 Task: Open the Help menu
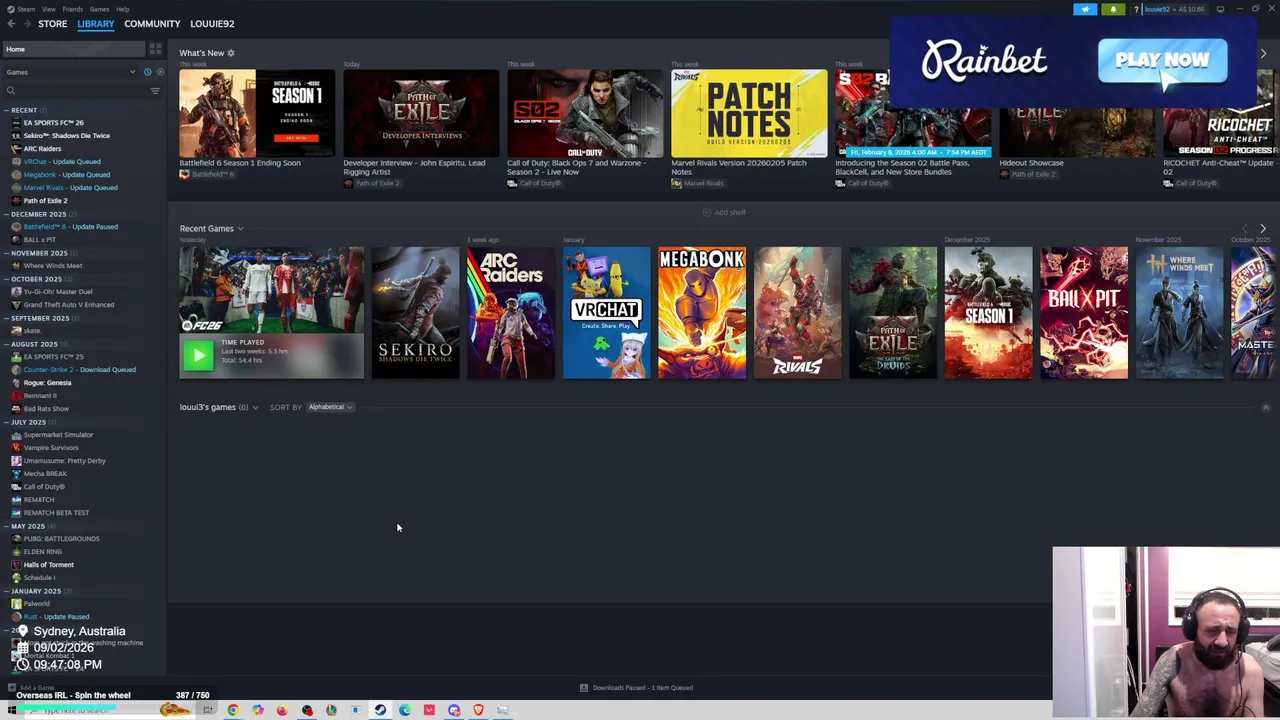pyautogui.click(x=122, y=9)
